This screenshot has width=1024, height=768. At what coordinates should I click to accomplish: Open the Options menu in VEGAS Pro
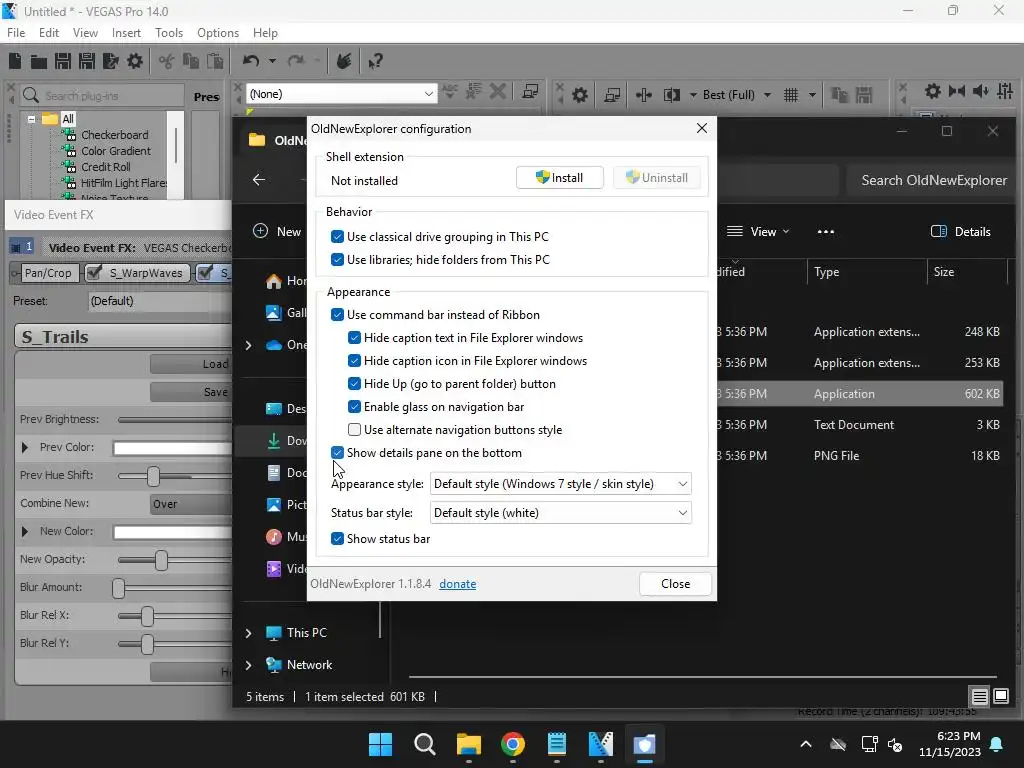coord(218,33)
